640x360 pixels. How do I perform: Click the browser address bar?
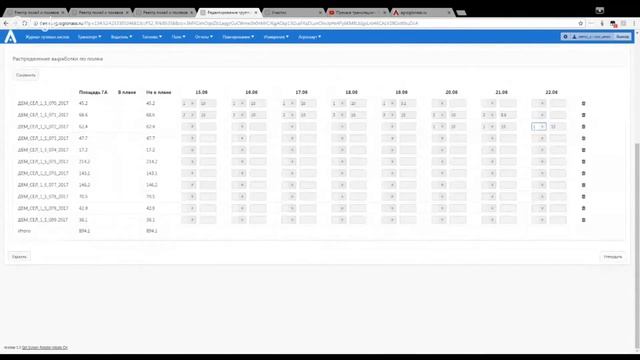[x=302, y=24]
